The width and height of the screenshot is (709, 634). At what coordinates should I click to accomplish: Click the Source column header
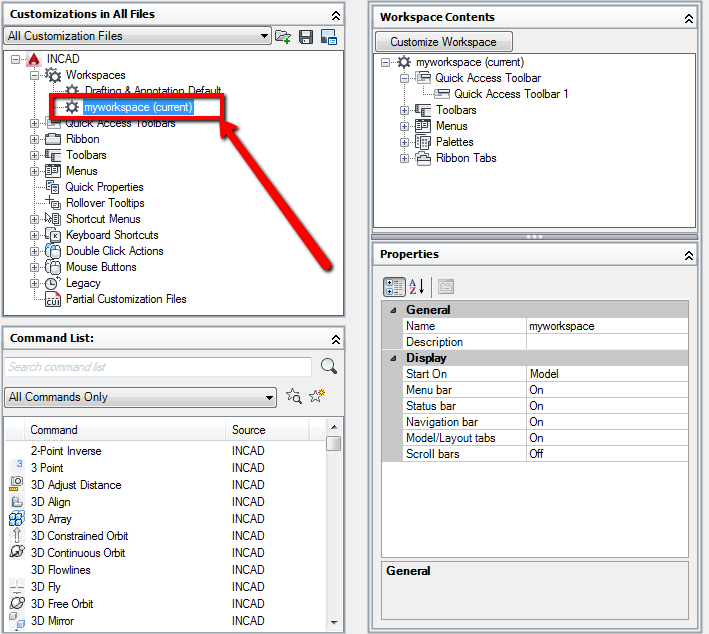249,430
